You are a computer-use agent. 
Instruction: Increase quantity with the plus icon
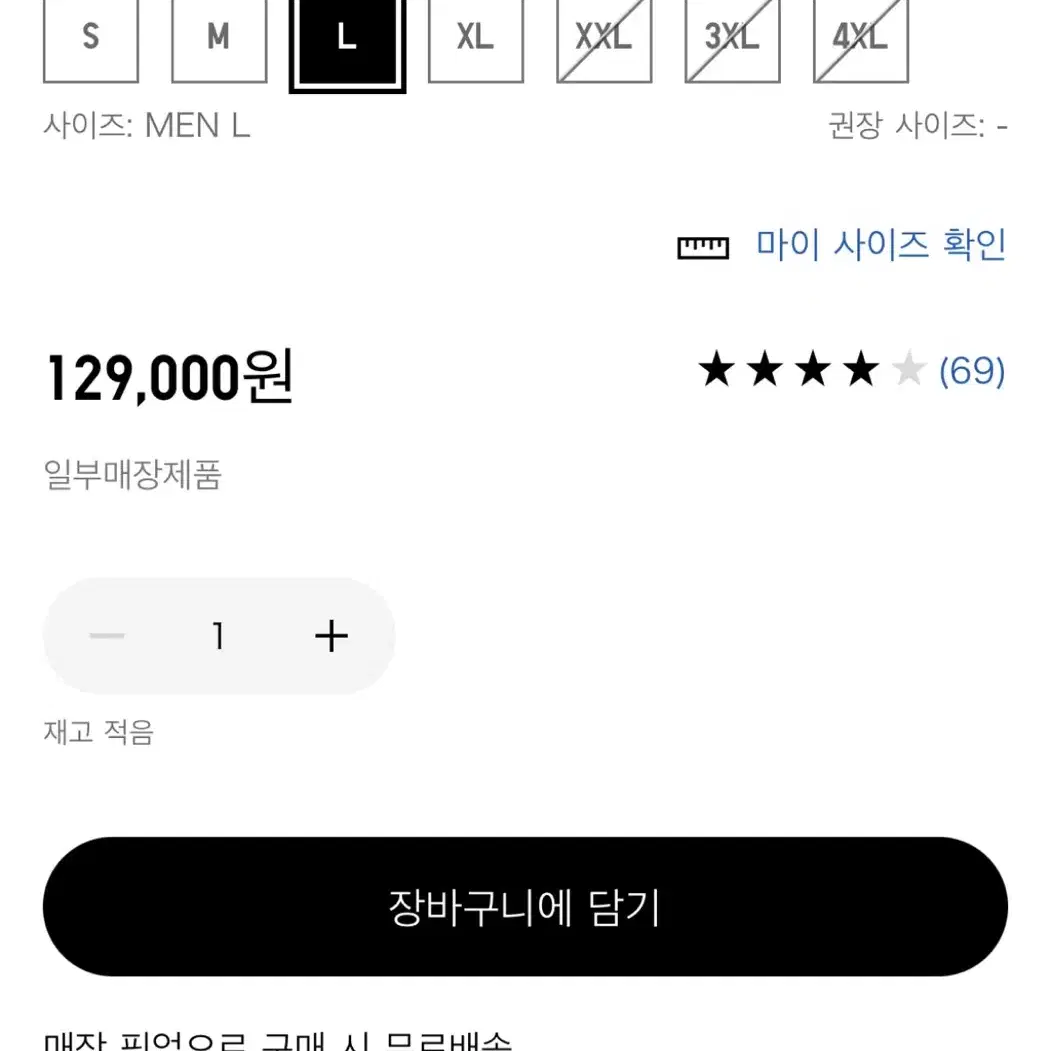tap(331, 636)
